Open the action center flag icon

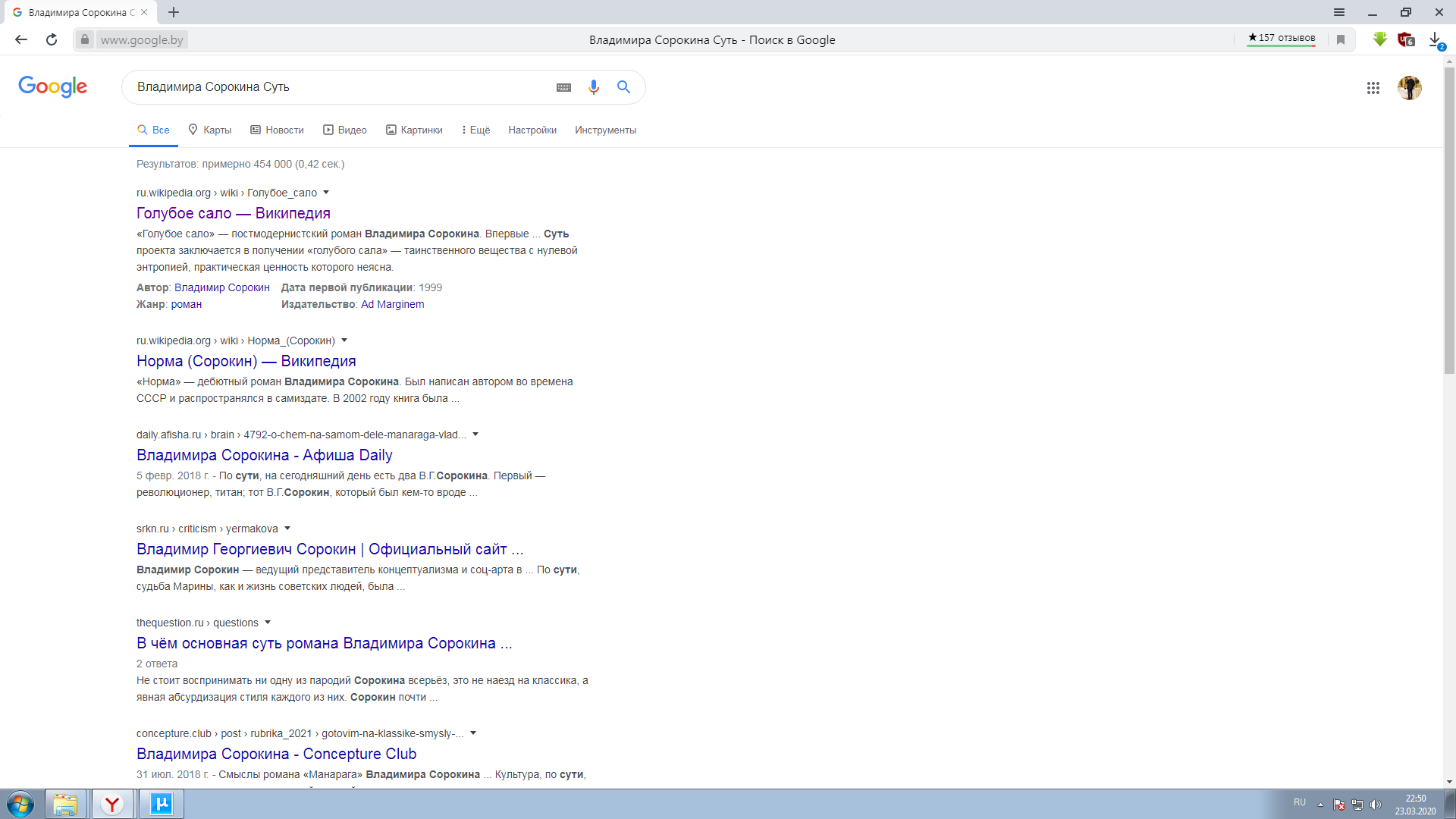1339,805
